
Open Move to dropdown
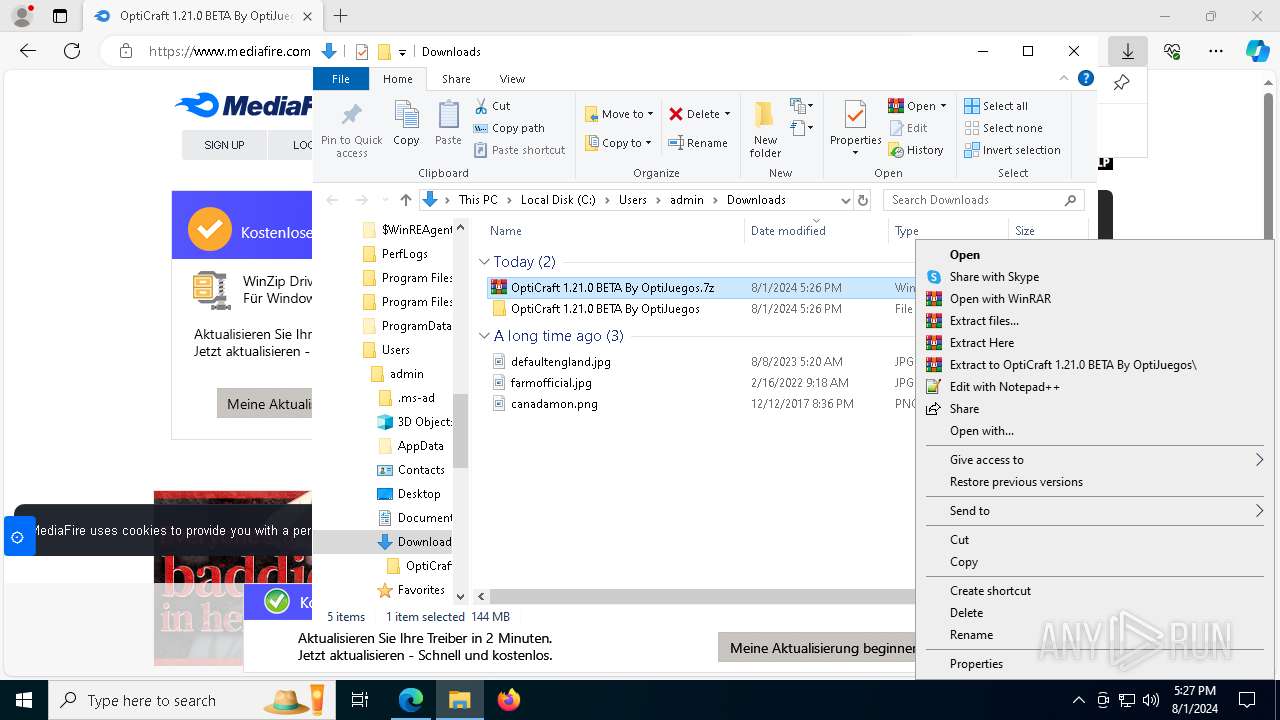pos(619,114)
